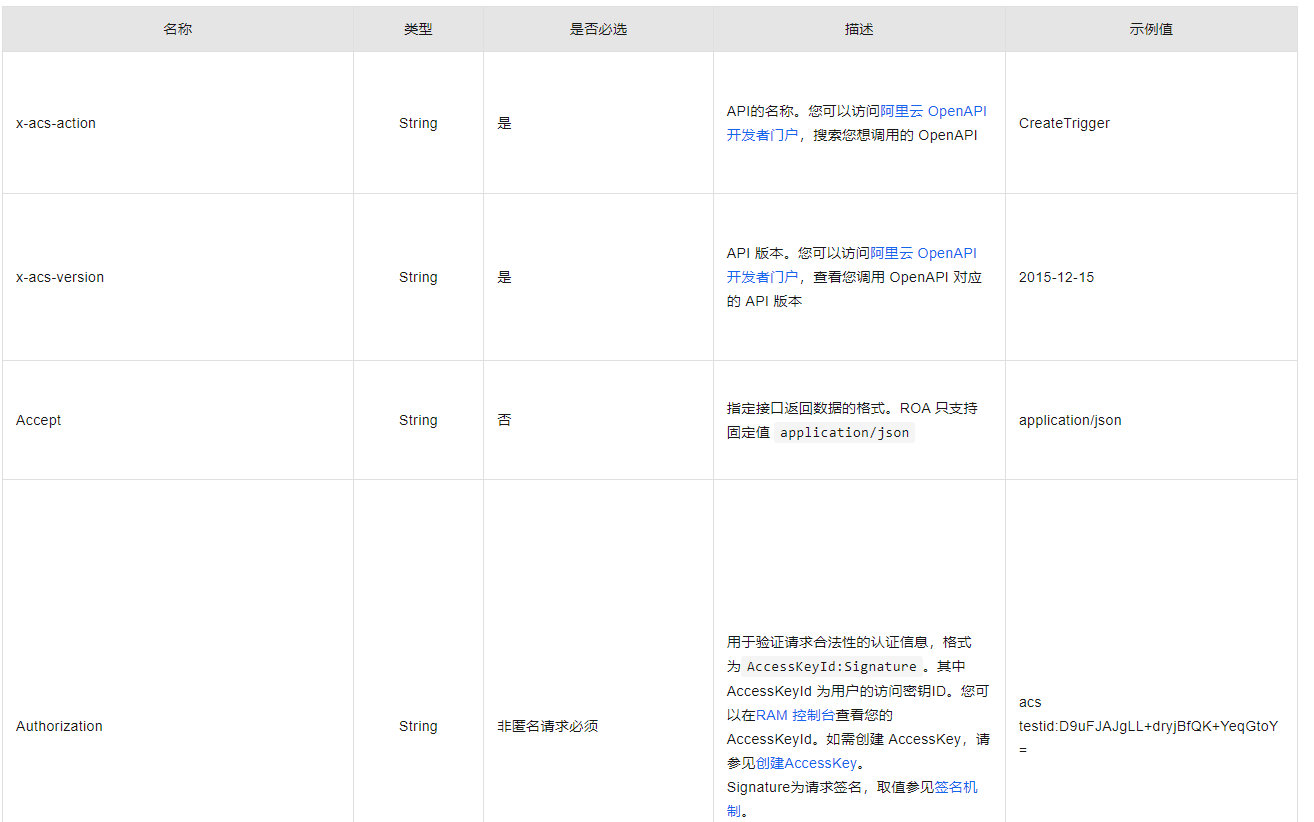This screenshot has width=1314, height=822.
Task: Open the 阿里云 OpenAPI link in the x-acs-action row
Action: pos(933,111)
